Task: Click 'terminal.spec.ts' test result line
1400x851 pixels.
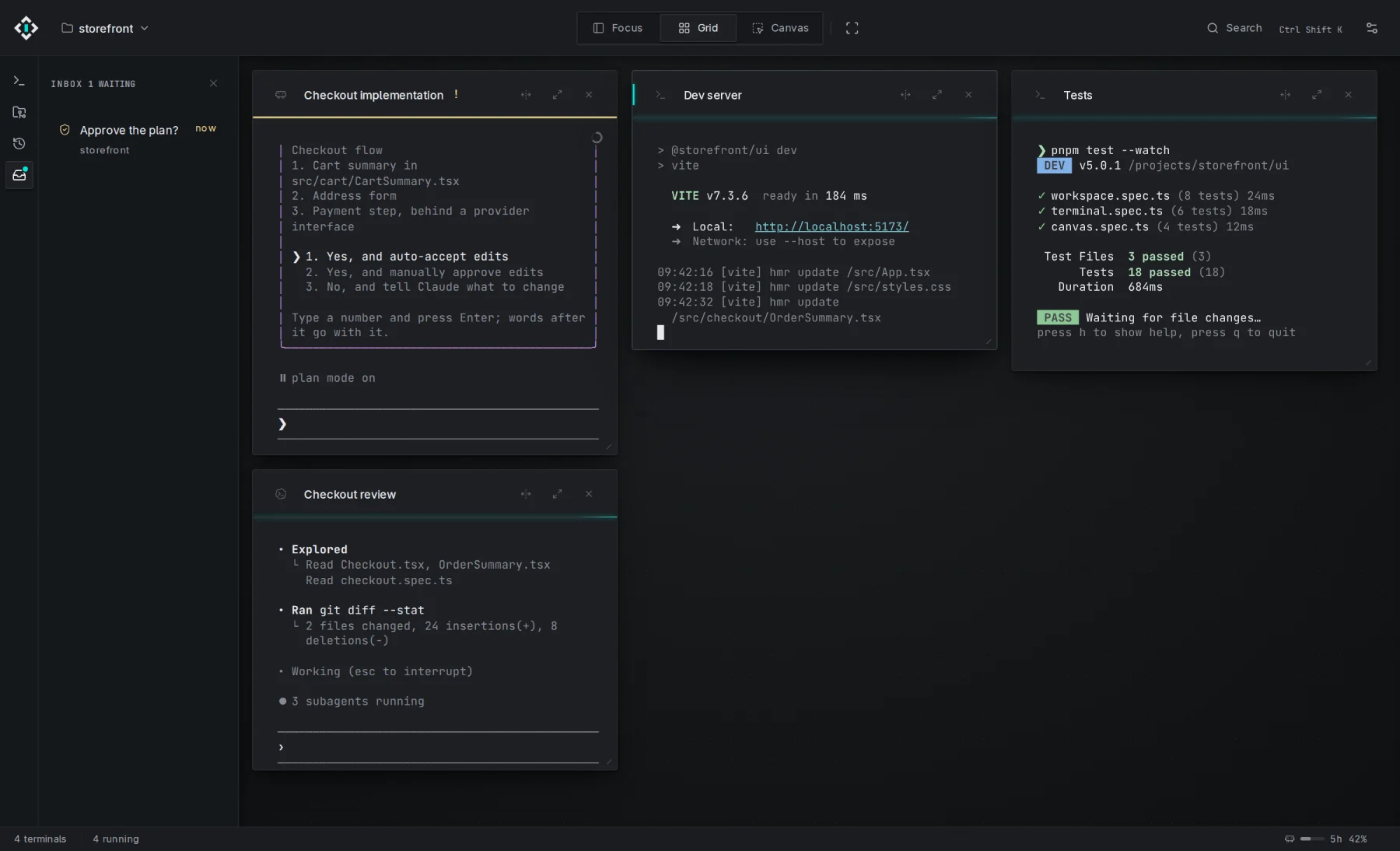Action: click(x=1152, y=212)
